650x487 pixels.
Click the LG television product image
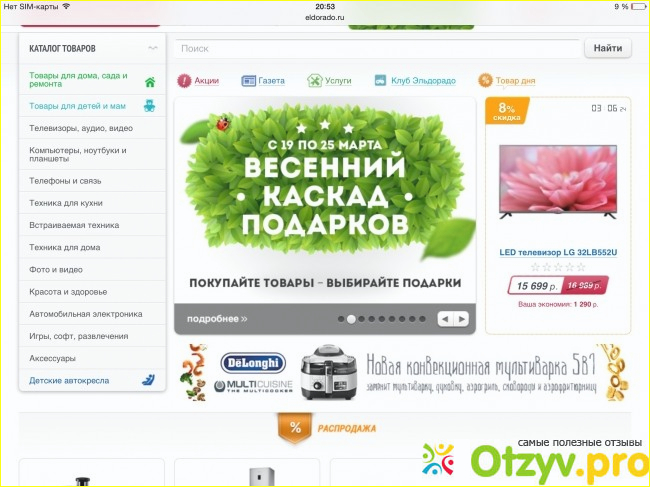click(x=558, y=181)
